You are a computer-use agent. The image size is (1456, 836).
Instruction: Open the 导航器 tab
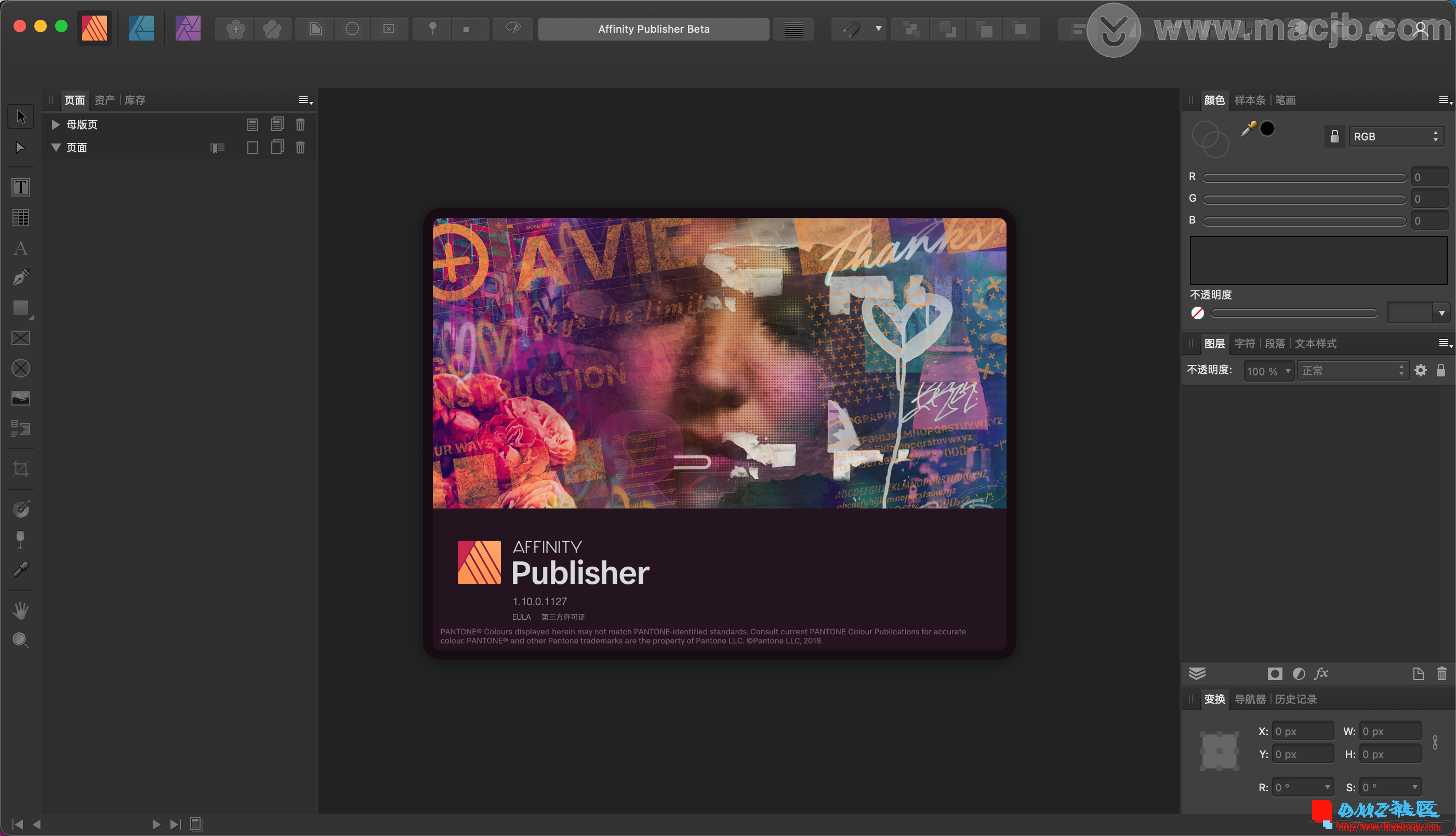[x=1250, y=699]
